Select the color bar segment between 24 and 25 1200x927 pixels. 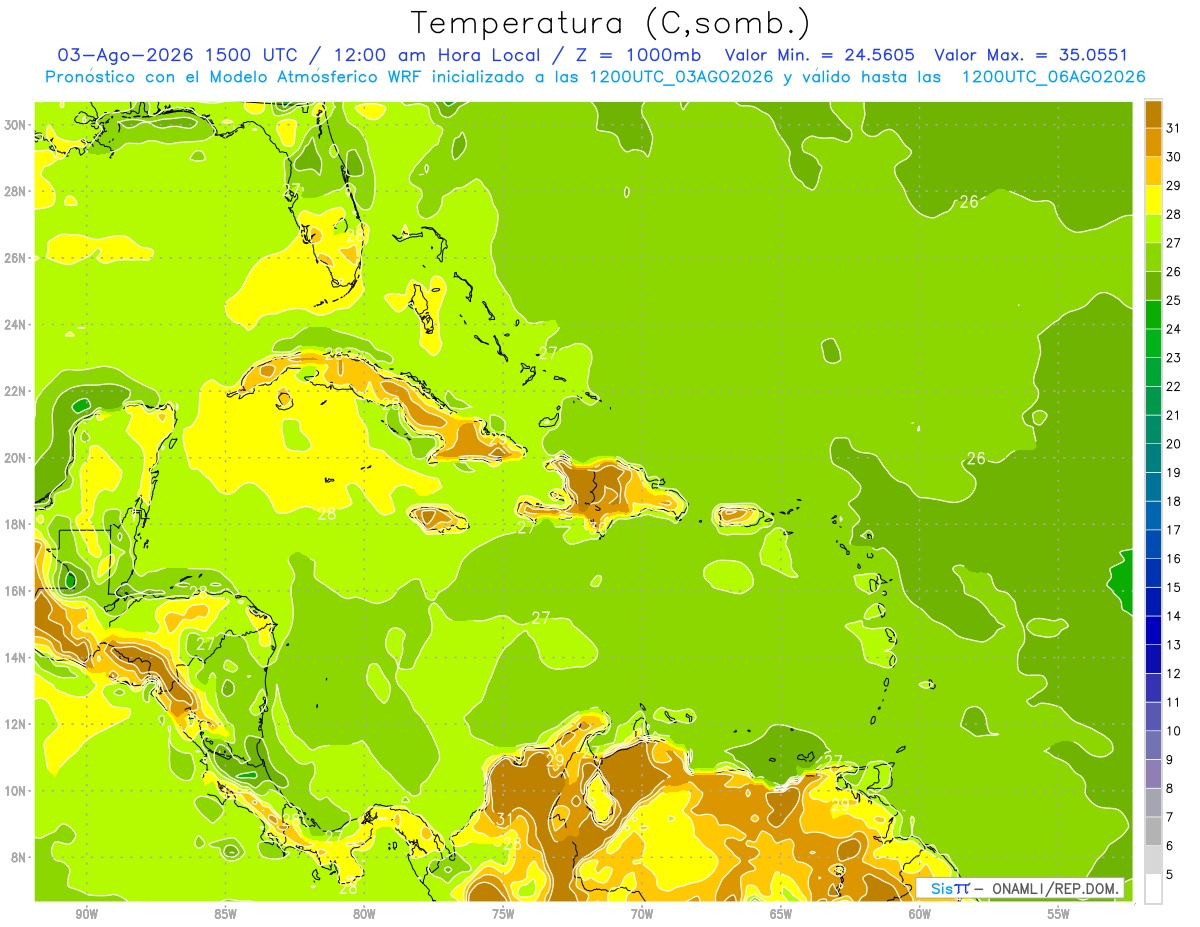tap(1153, 314)
